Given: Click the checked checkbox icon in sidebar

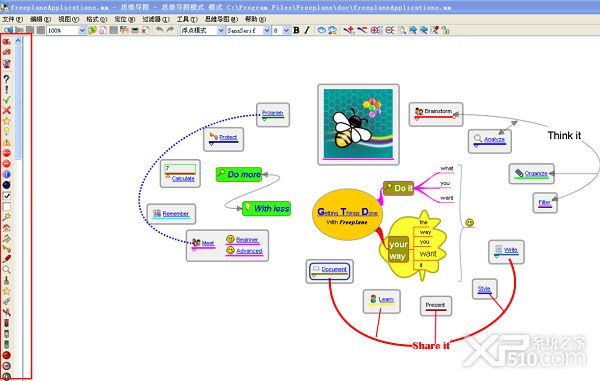Looking at the screenshot, I should [7, 196].
